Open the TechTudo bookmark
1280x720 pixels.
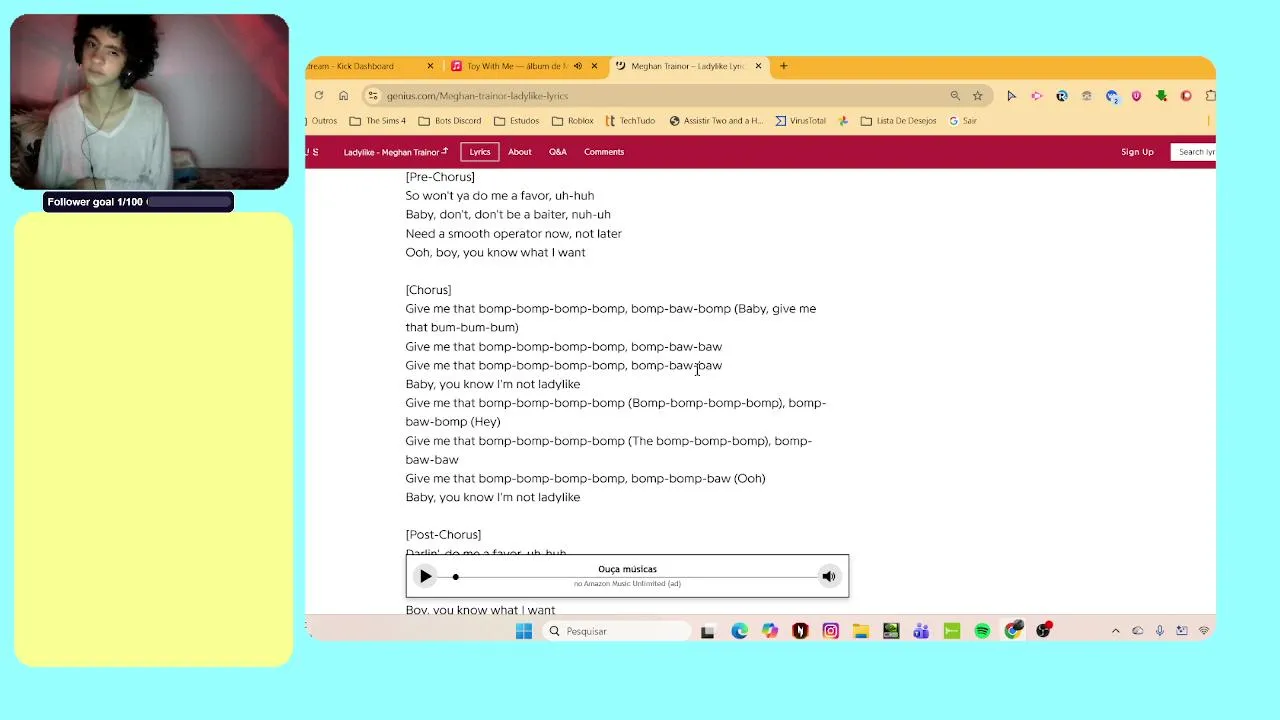tap(630, 121)
